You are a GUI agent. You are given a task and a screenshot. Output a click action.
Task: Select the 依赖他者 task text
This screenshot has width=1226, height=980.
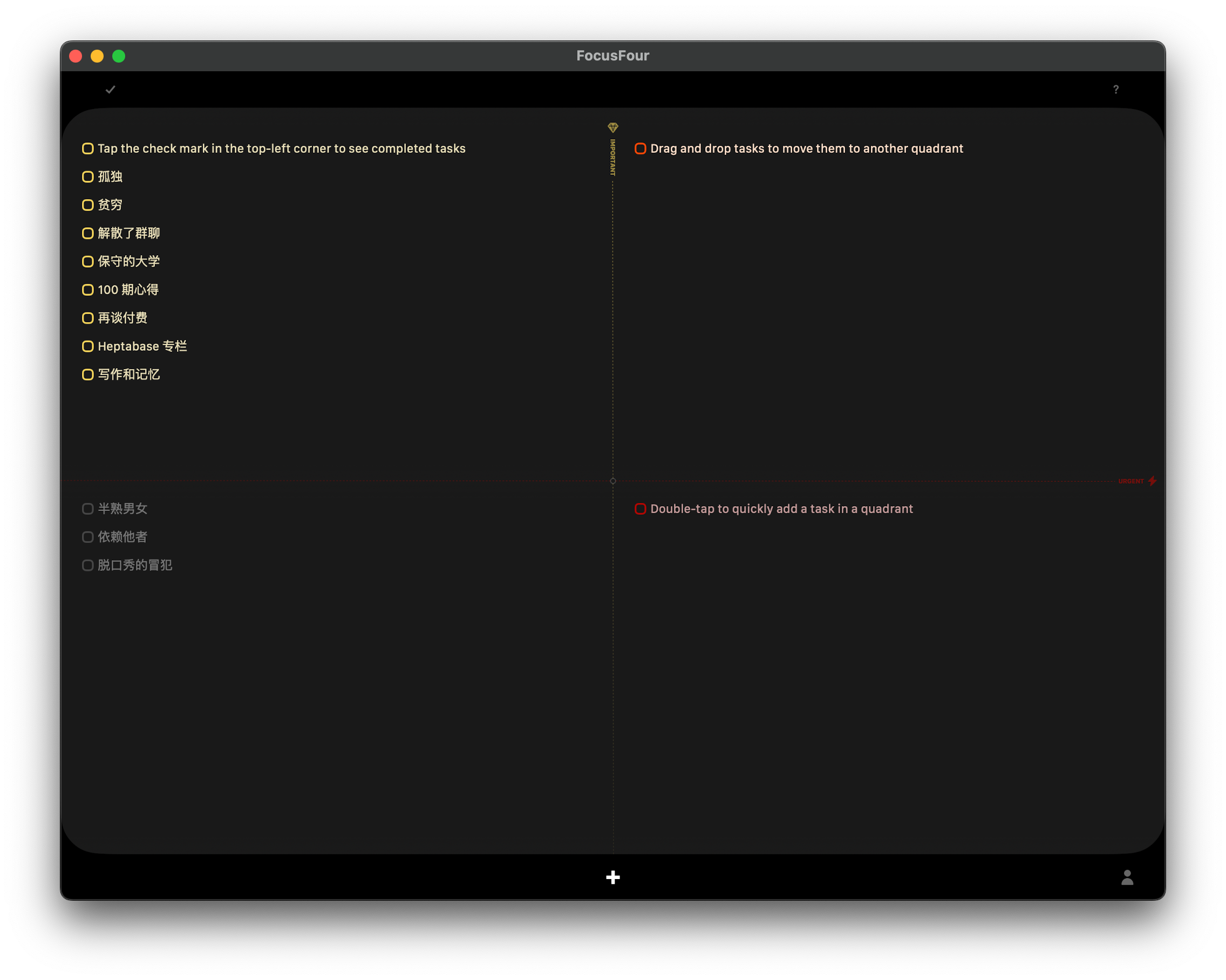tap(122, 537)
